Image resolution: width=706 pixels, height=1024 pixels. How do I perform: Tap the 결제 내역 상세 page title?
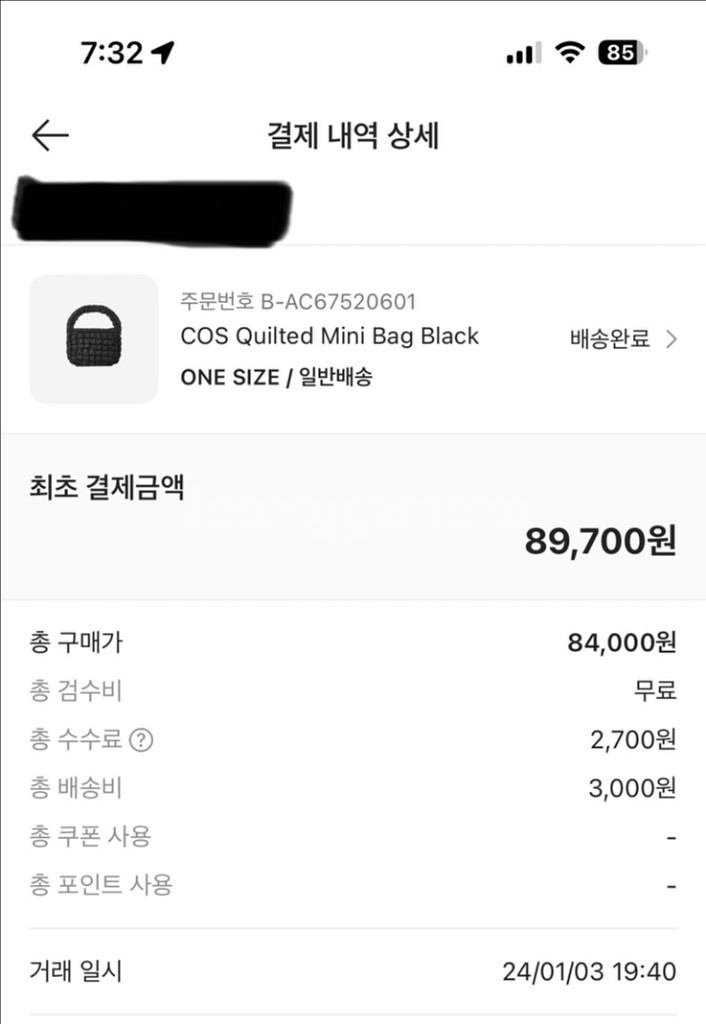pos(353,136)
